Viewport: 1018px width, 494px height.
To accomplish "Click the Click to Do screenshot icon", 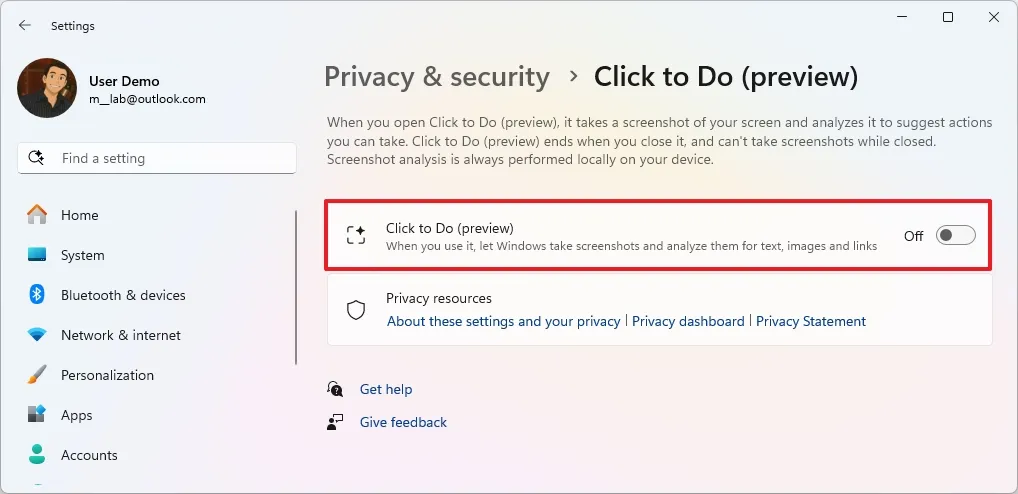I will (356, 236).
